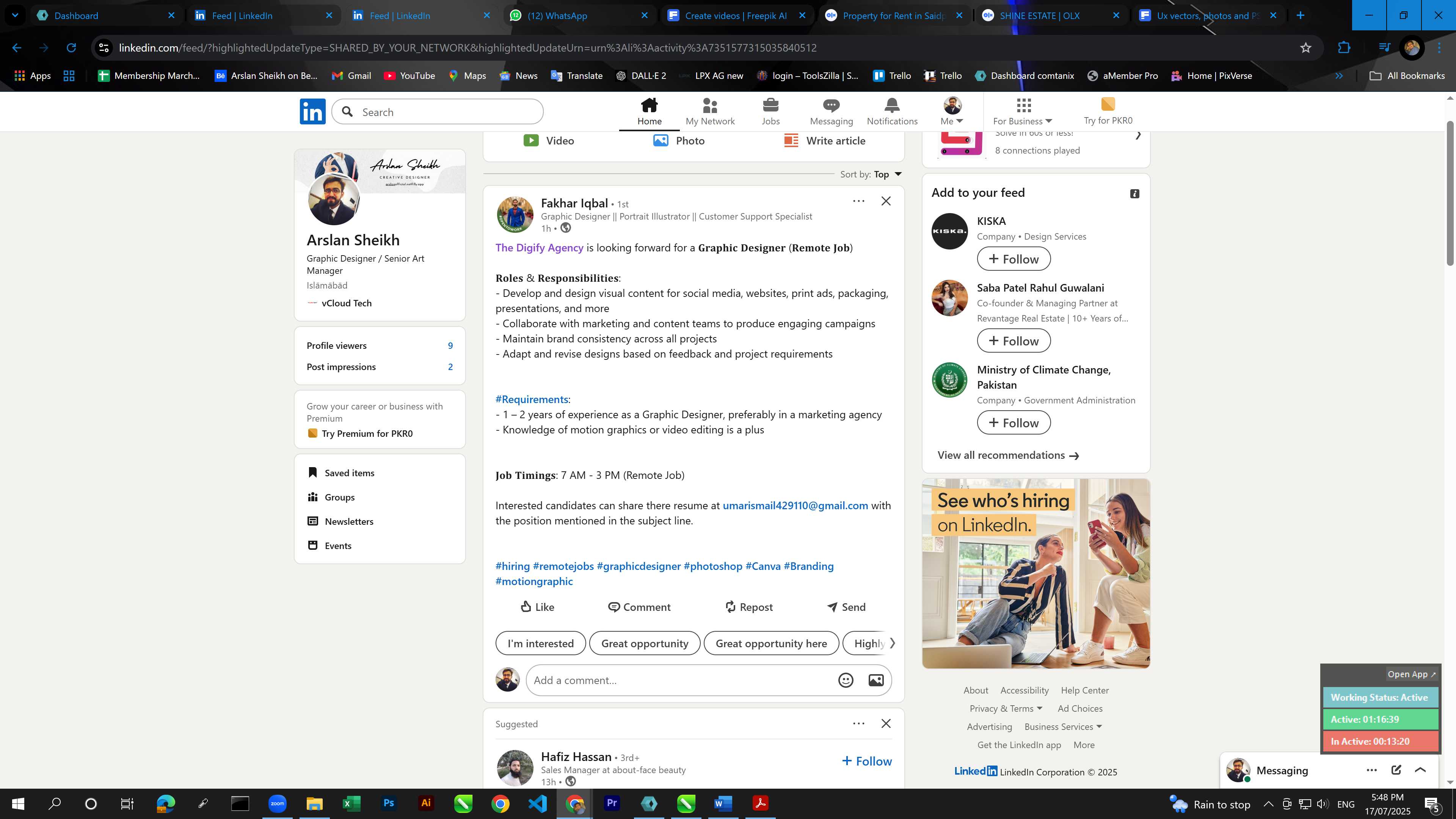
Task: Click the Video post icon
Action: (x=531, y=140)
